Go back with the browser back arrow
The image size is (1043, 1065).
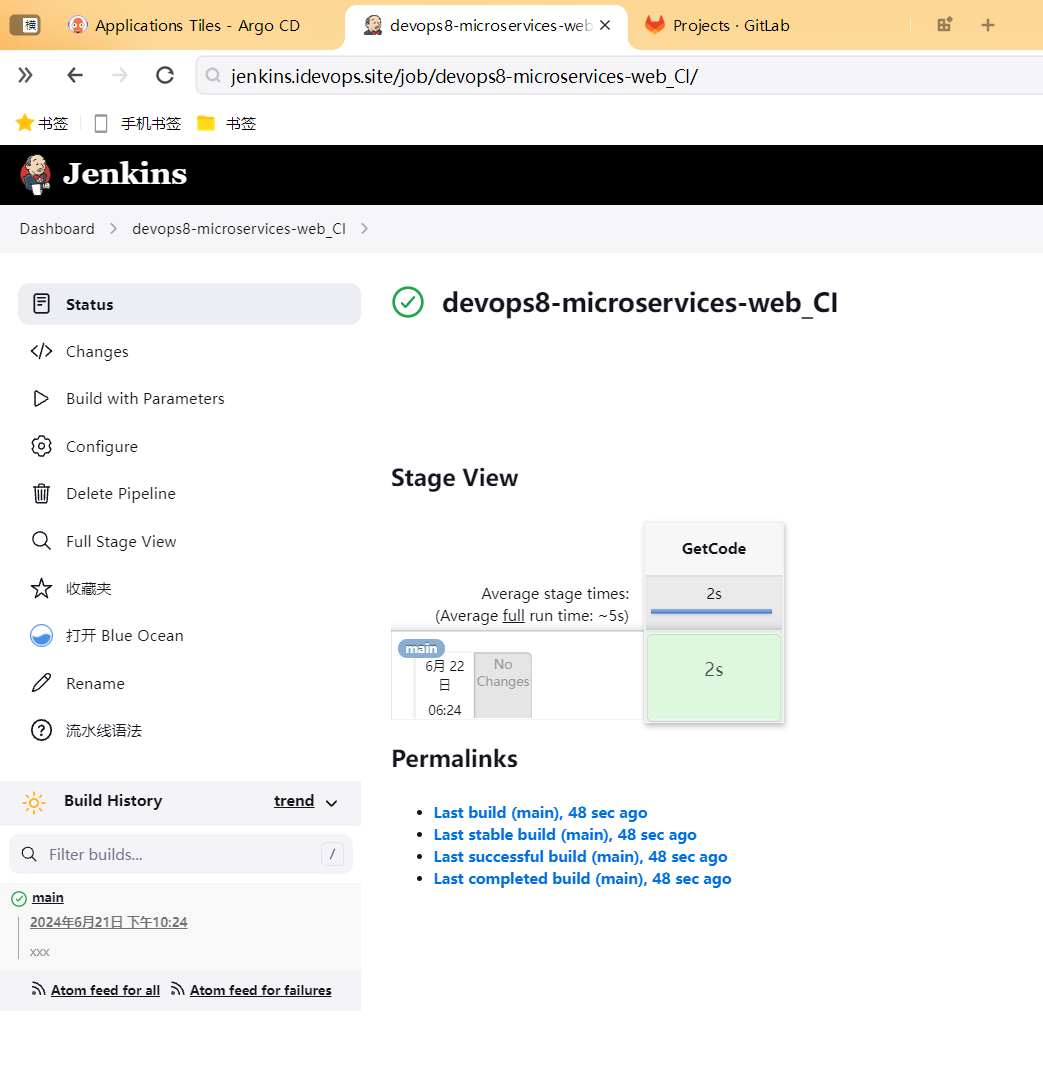click(x=75, y=75)
